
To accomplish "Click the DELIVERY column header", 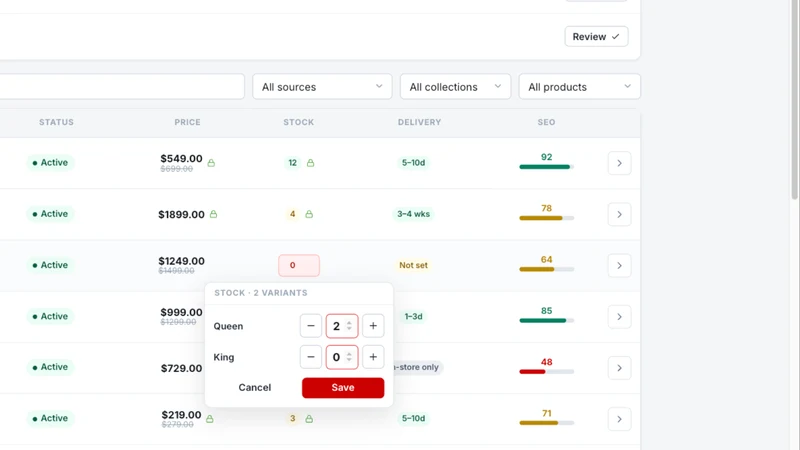I will pos(419,122).
